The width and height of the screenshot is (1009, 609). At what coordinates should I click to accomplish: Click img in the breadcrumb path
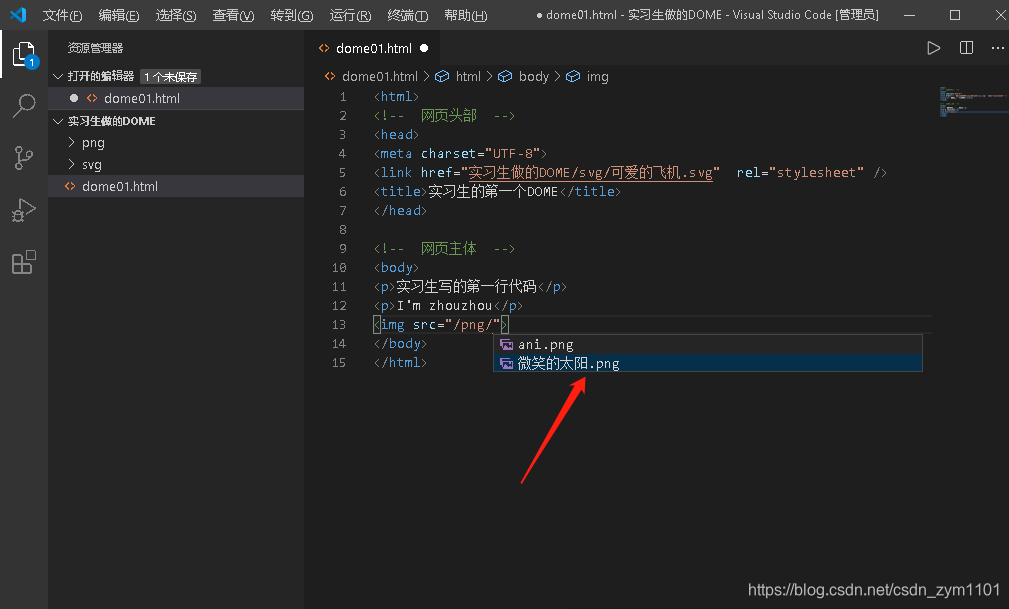[x=597, y=77]
